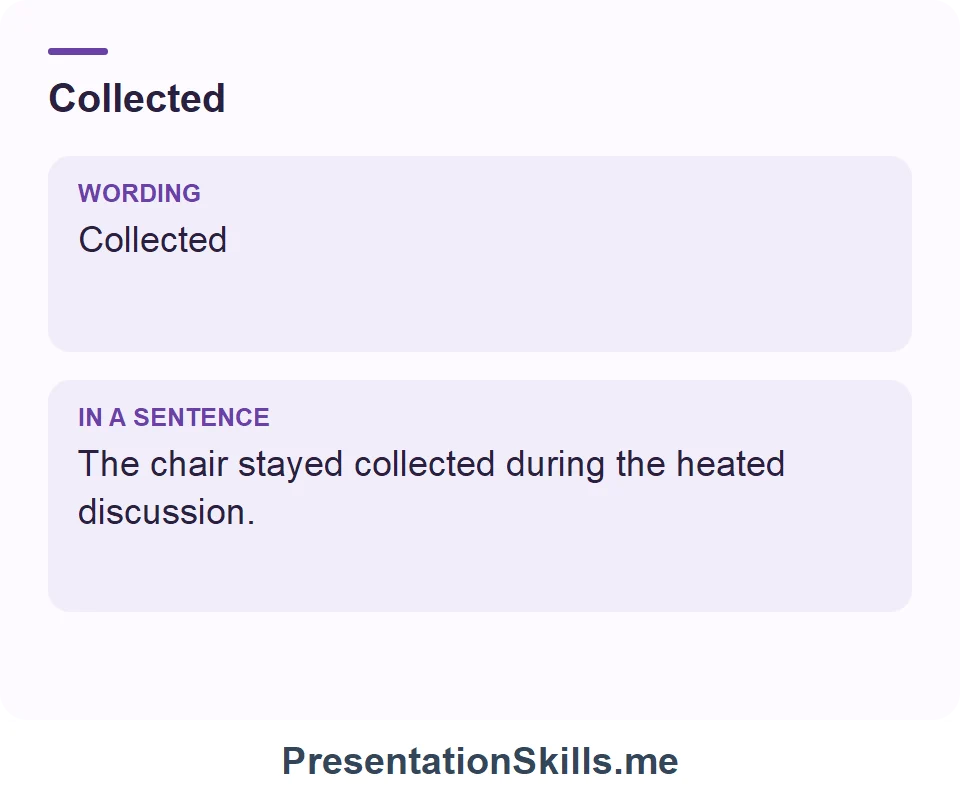The width and height of the screenshot is (960, 800).
Task: Click the IN A SENTENCE card background
Action: (480, 496)
